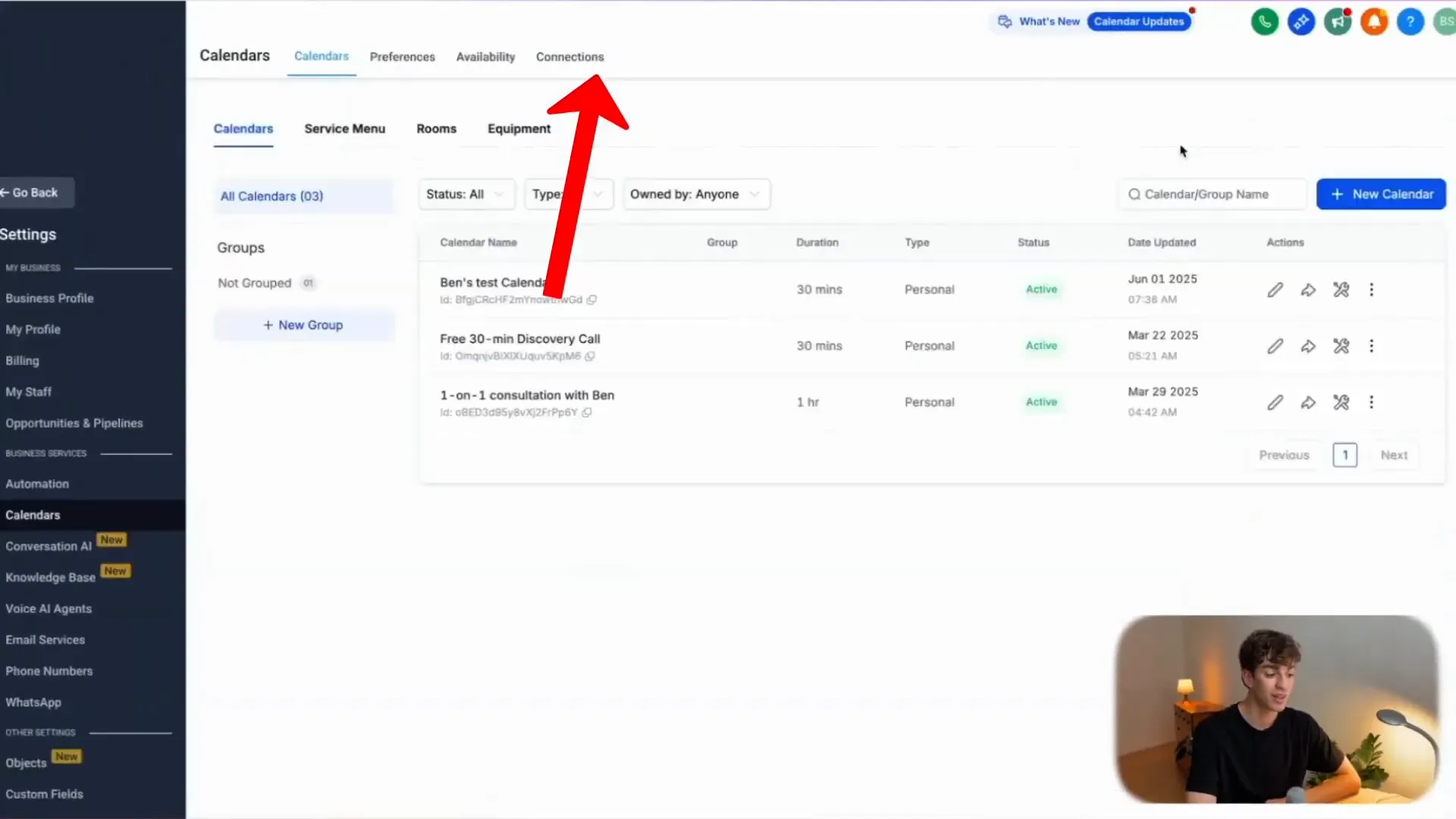Click the Go Back button
Screen dimensions: 1456x819
pos(35,193)
